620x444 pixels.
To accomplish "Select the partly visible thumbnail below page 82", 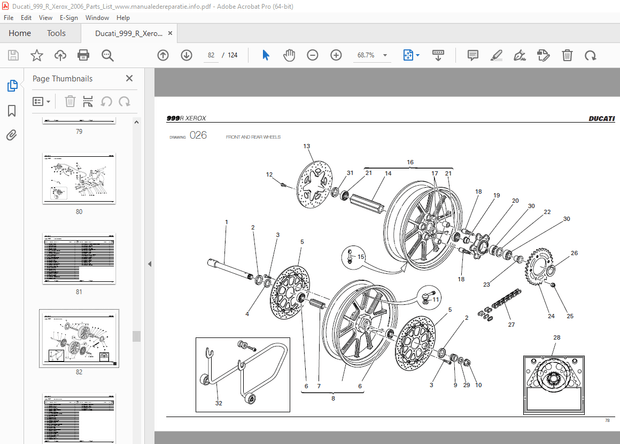I will pos(79,419).
